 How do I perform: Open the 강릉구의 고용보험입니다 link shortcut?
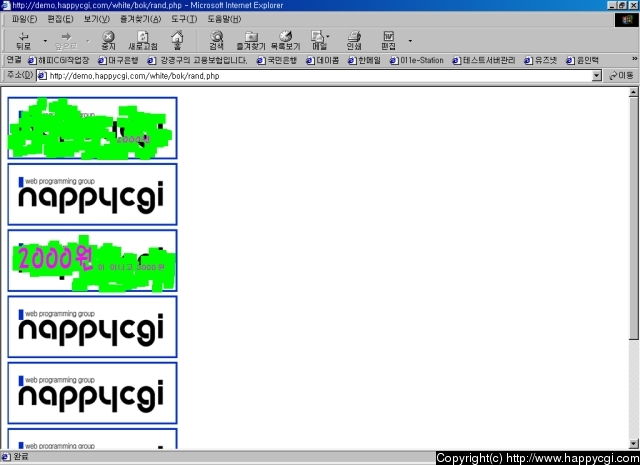198,60
